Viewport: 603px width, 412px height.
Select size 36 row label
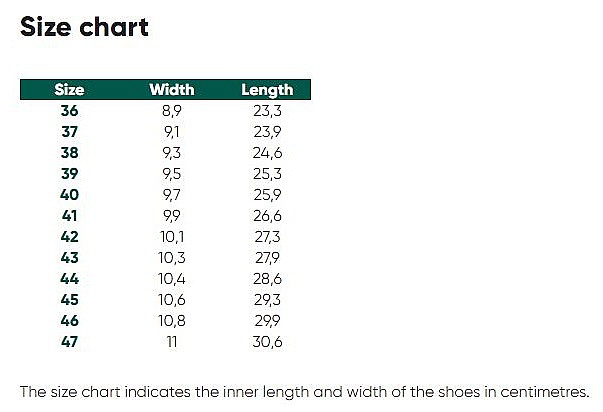(x=69, y=111)
